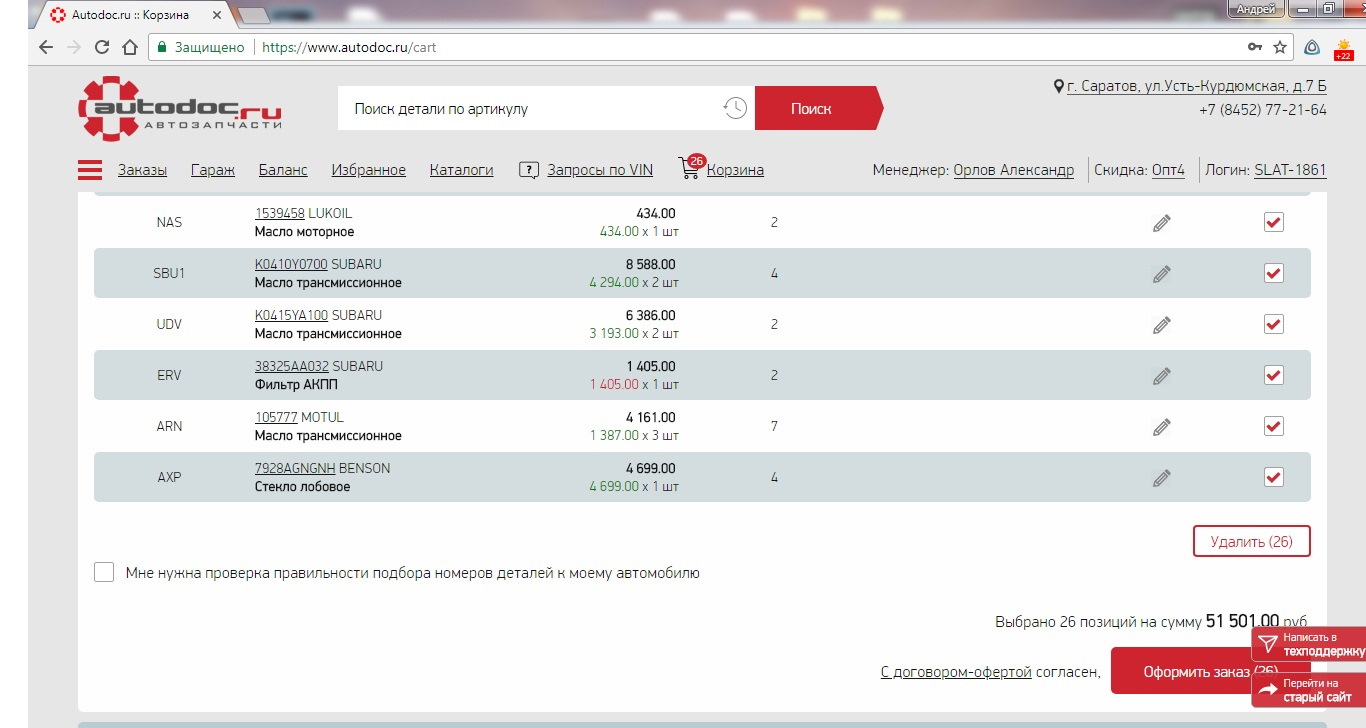This screenshot has width=1366, height=728.
Task: Bookmark this page with the star icon
Action: coord(1281,47)
